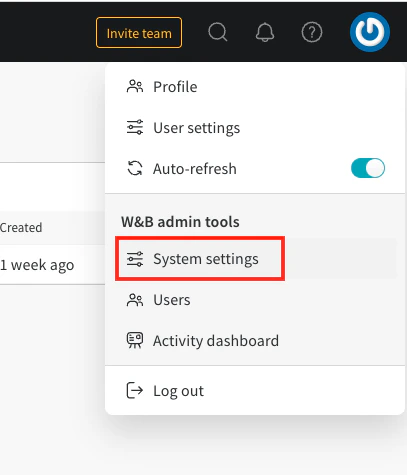This screenshot has width=407, height=475.
Task: Open notifications bell icon
Action: coord(265,32)
